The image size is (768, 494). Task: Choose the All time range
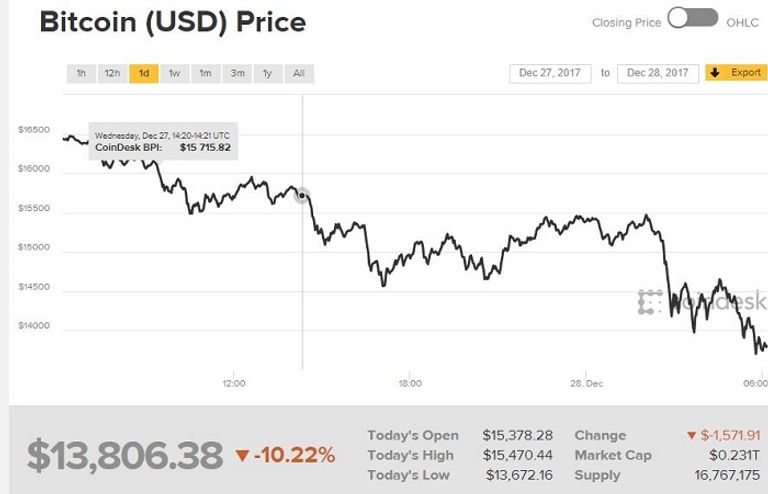[x=298, y=73]
